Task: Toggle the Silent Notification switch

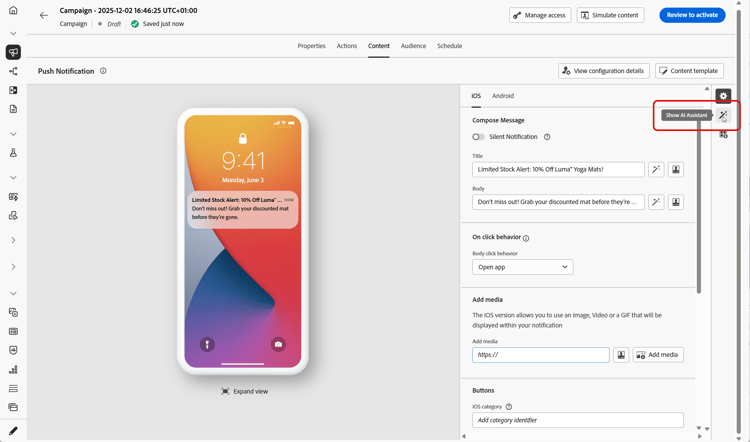Action: click(478, 137)
